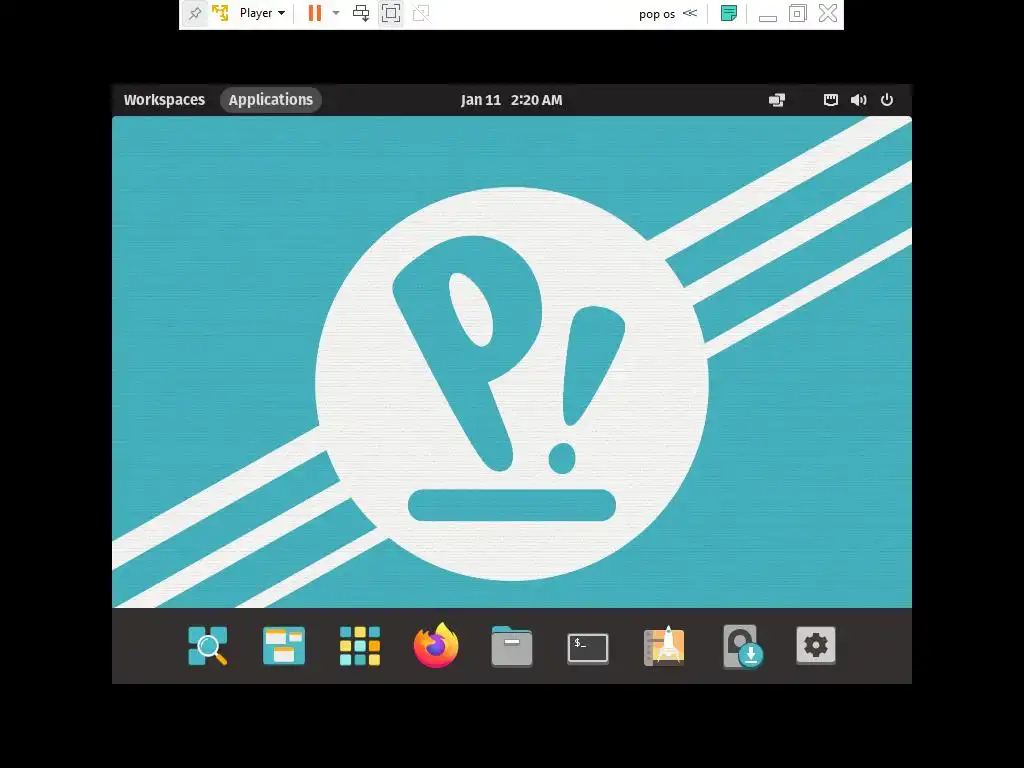Click the Workspaces button in top panel
Screen dimensions: 1024x768
point(164,100)
